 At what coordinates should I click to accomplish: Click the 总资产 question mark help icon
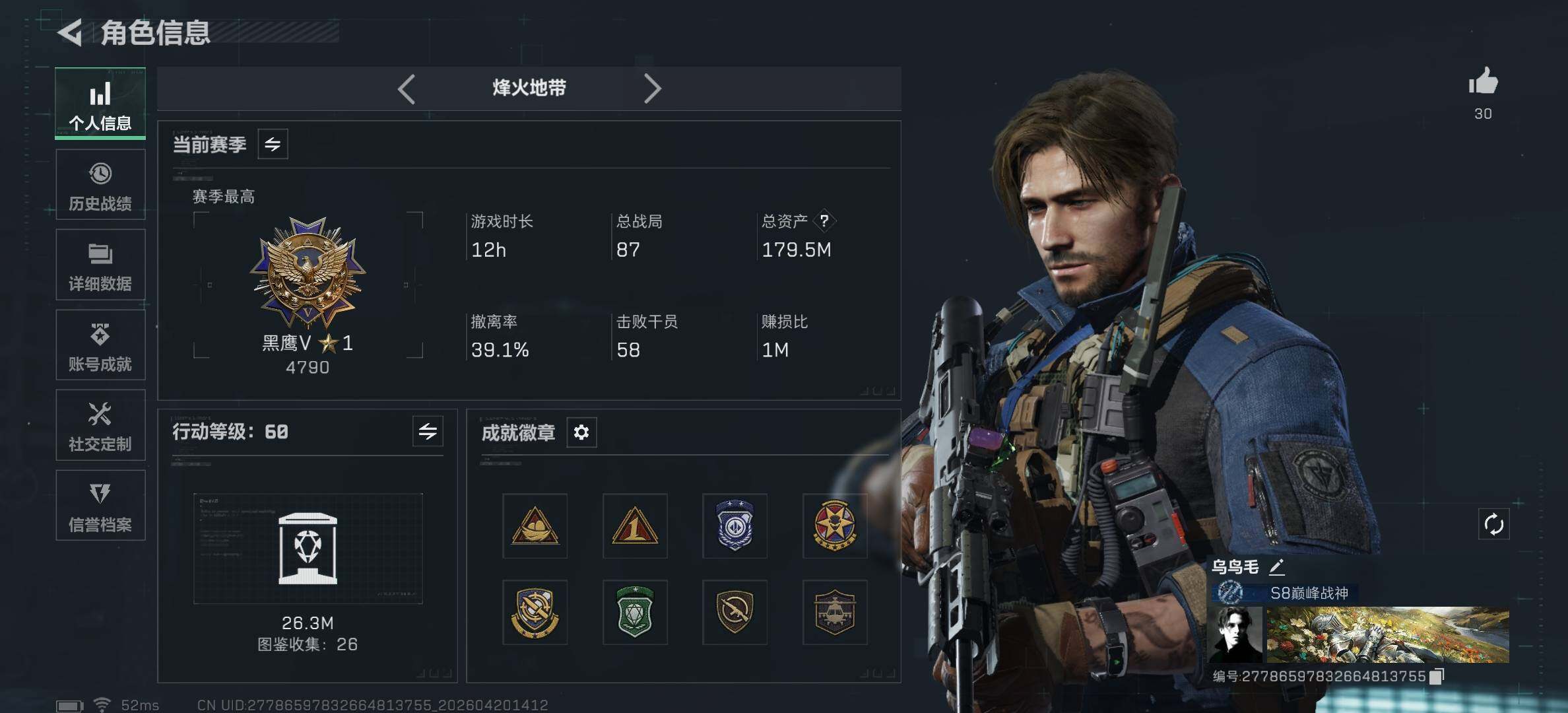point(824,221)
